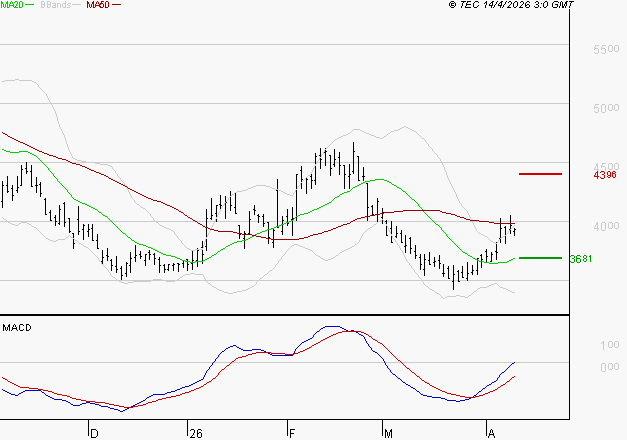Image resolution: width=627 pixels, height=440 pixels.
Task: Select the 4396 price label
Action: (x=604, y=175)
